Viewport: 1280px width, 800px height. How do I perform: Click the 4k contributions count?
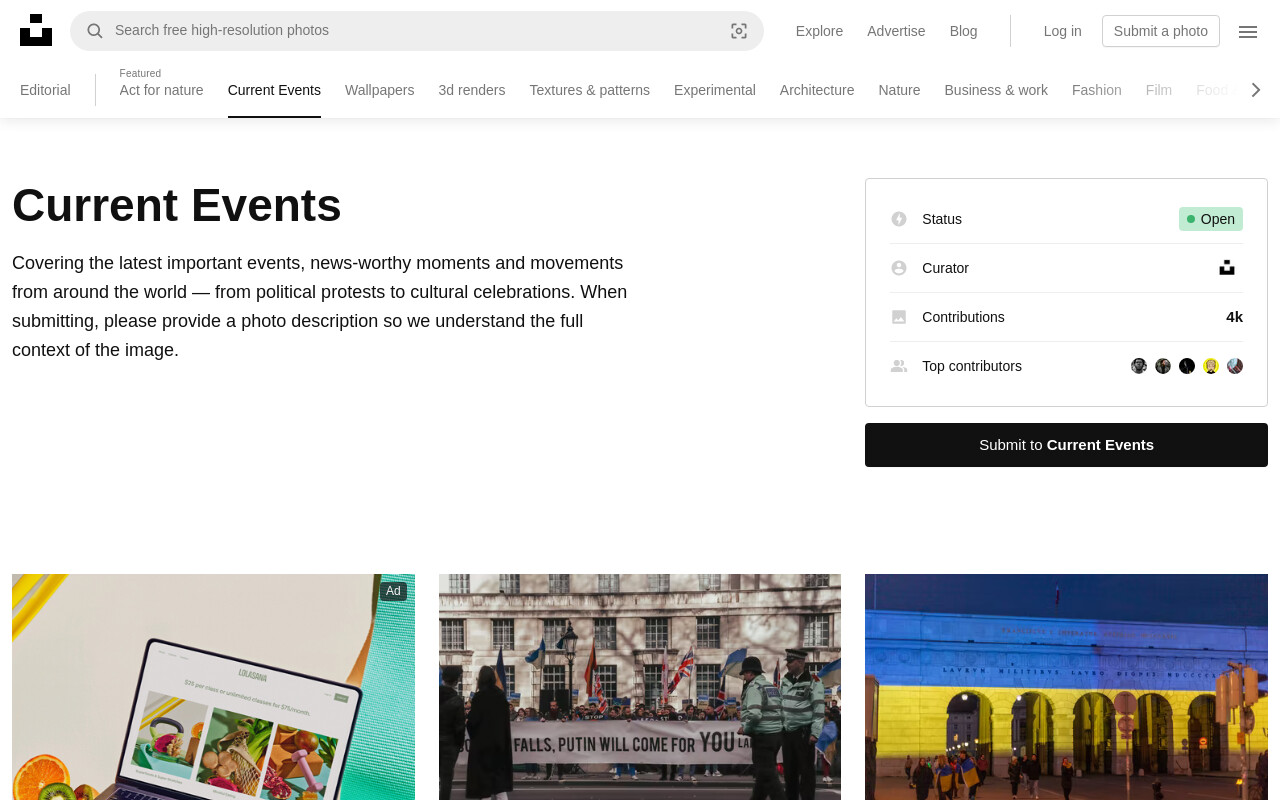coord(1234,317)
